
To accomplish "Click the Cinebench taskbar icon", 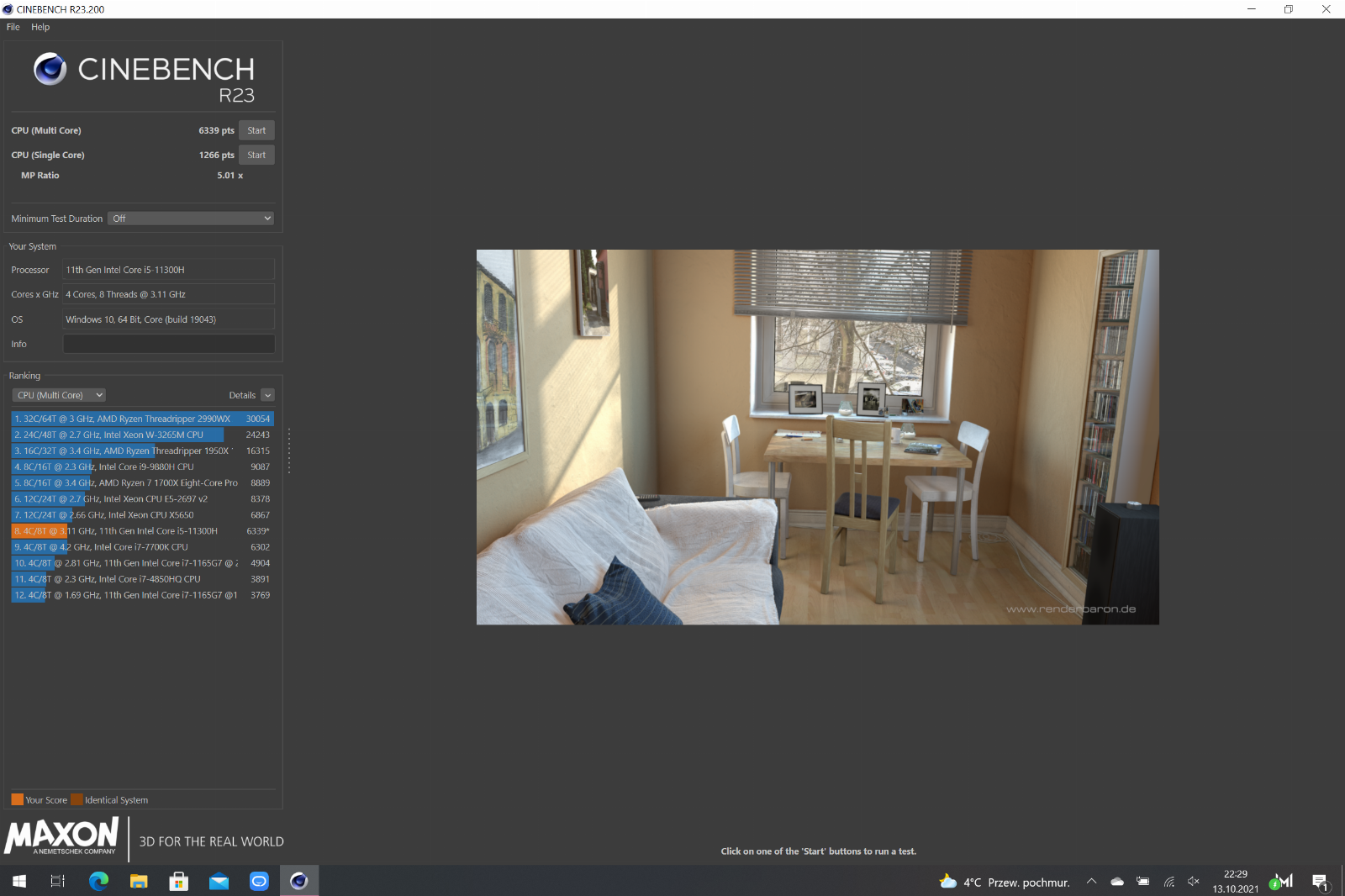I will 299,881.
